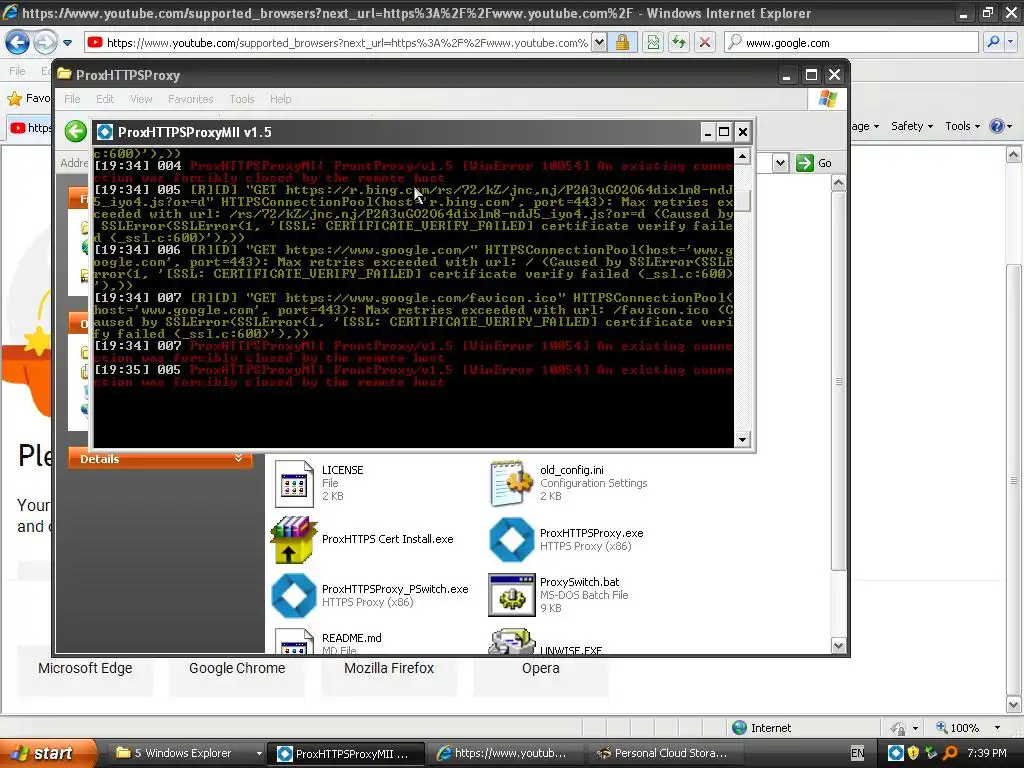Open the Edit menu in explorer window
1024x768 pixels.
coord(104,99)
